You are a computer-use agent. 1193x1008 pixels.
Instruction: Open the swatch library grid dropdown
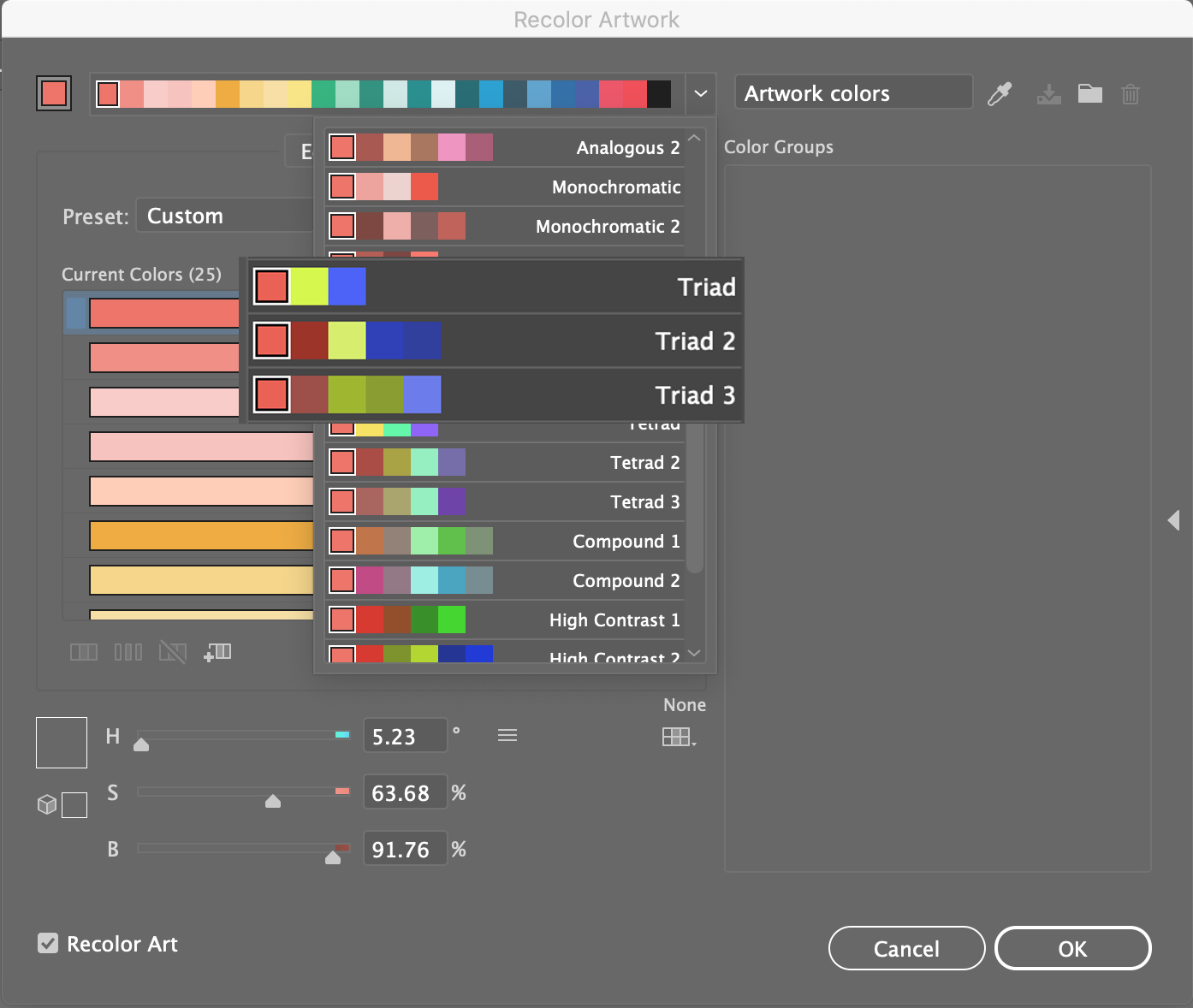pos(679,737)
